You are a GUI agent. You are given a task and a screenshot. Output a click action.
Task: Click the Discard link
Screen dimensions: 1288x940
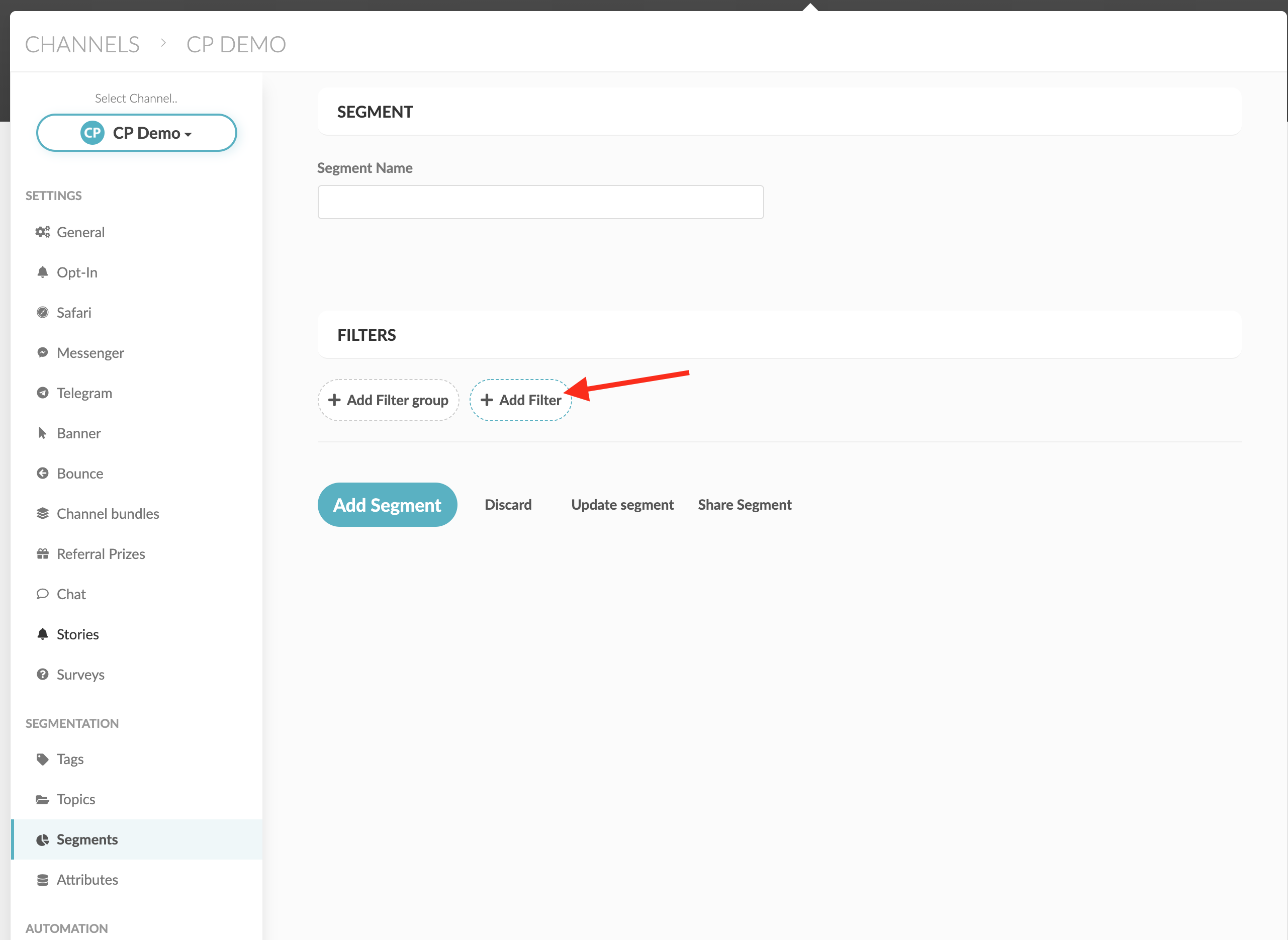click(x=508, y=505)
